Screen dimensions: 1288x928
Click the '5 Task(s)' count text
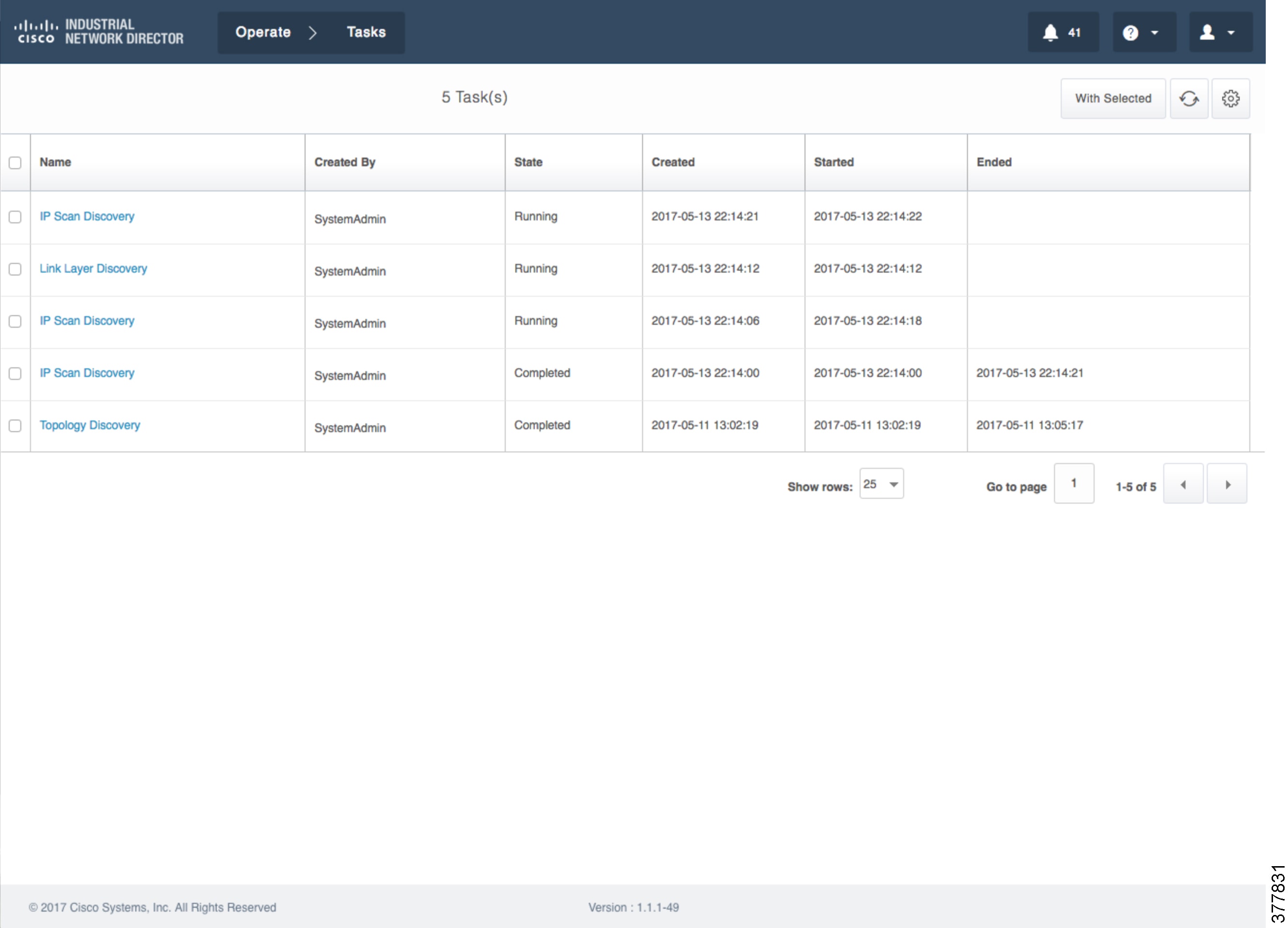pos(475,97)
